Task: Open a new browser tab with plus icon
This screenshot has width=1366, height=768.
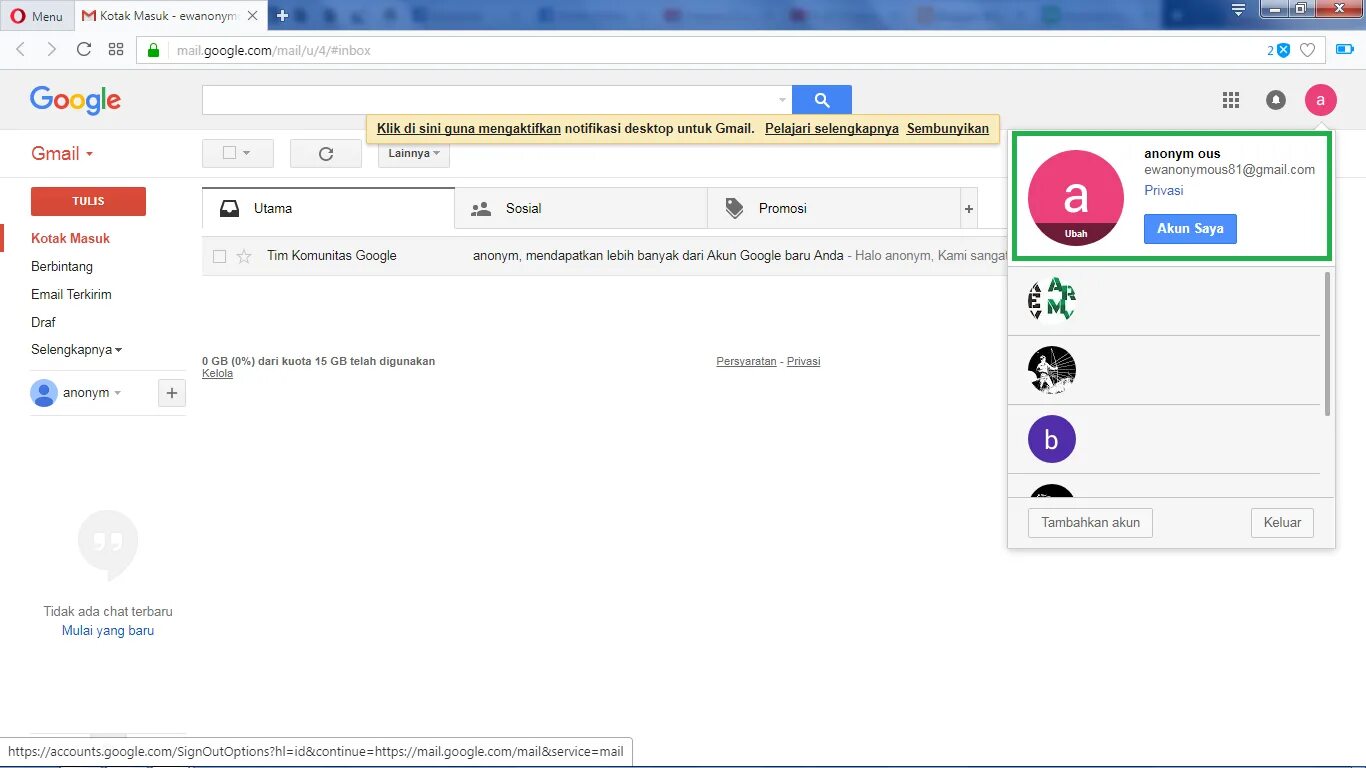Action: coord(282,16)
